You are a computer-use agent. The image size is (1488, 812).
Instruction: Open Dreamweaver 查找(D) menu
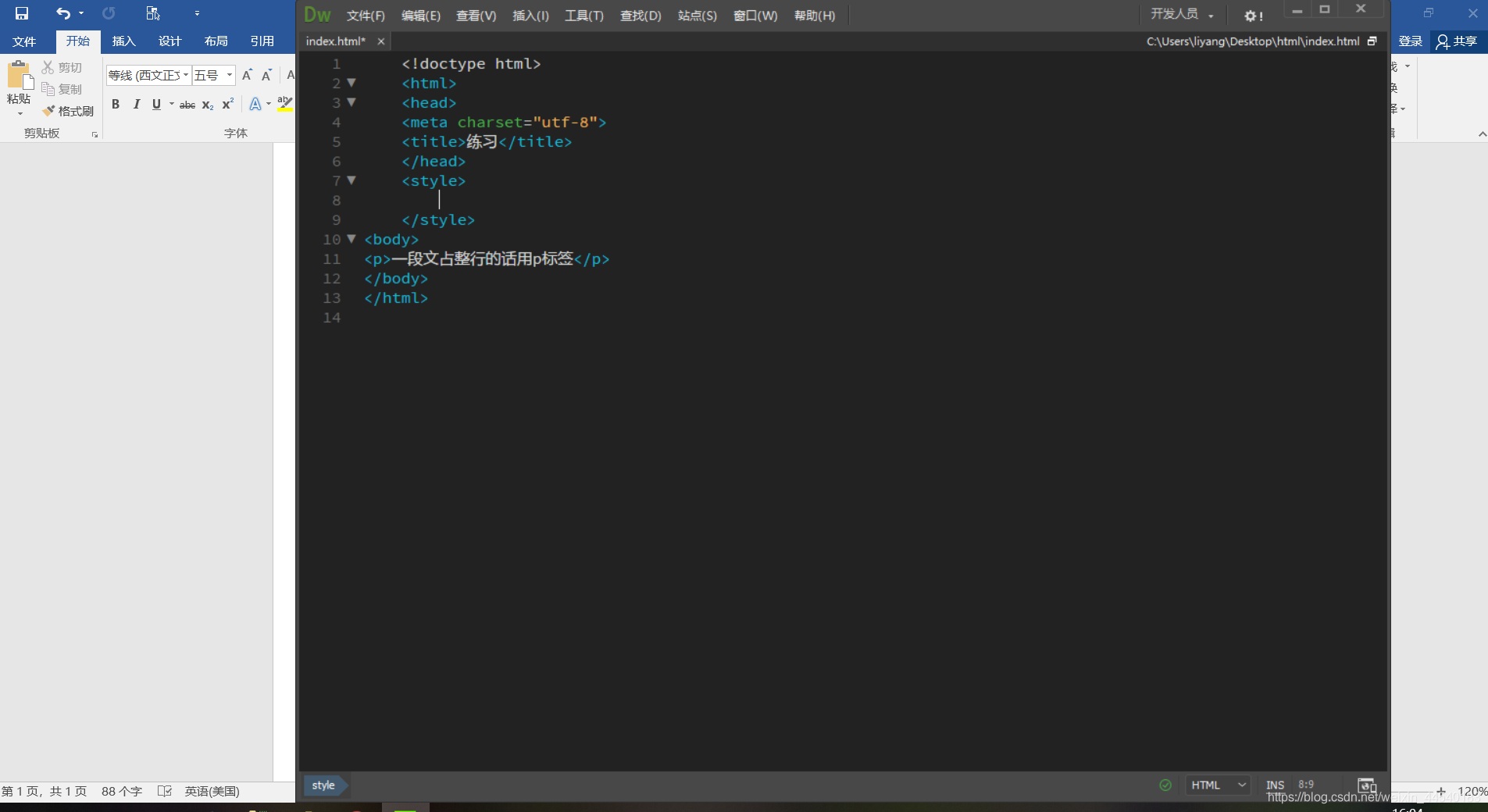pos(641,16)
